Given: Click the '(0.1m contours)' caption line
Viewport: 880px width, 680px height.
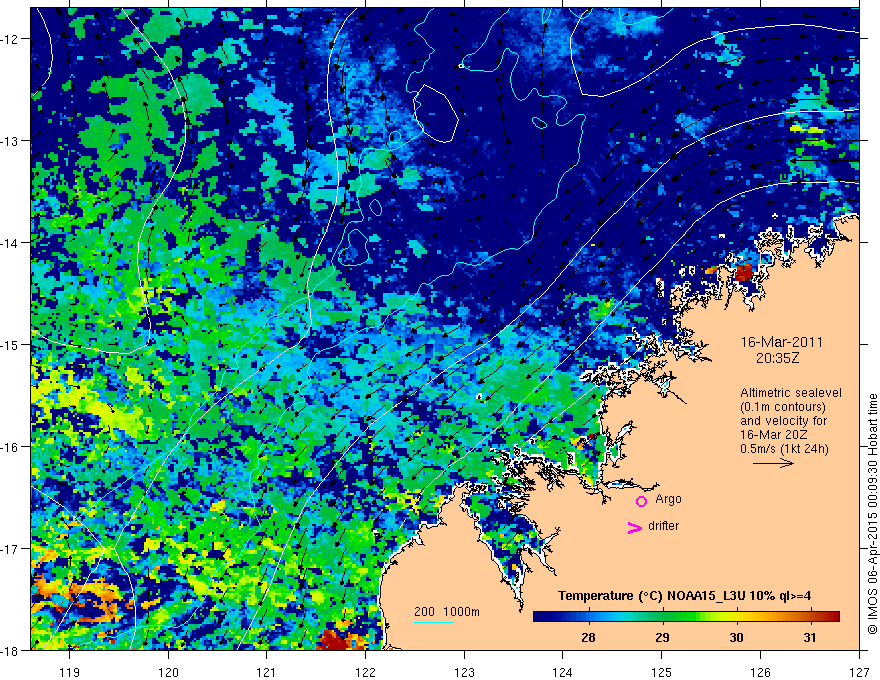Looking at the screenshot, I should pos(783,407).
